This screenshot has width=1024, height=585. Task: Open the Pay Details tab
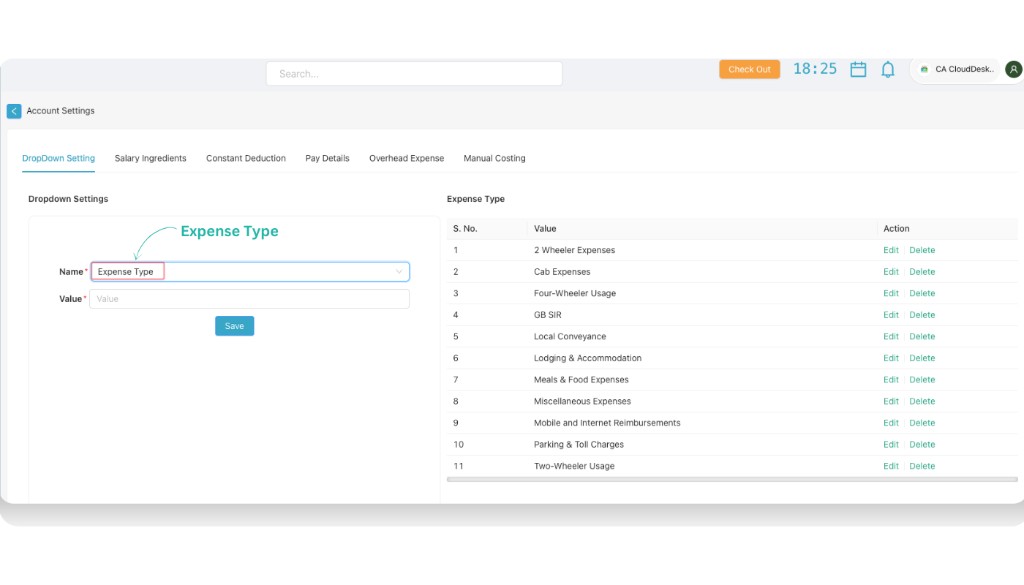coord(327,158)
